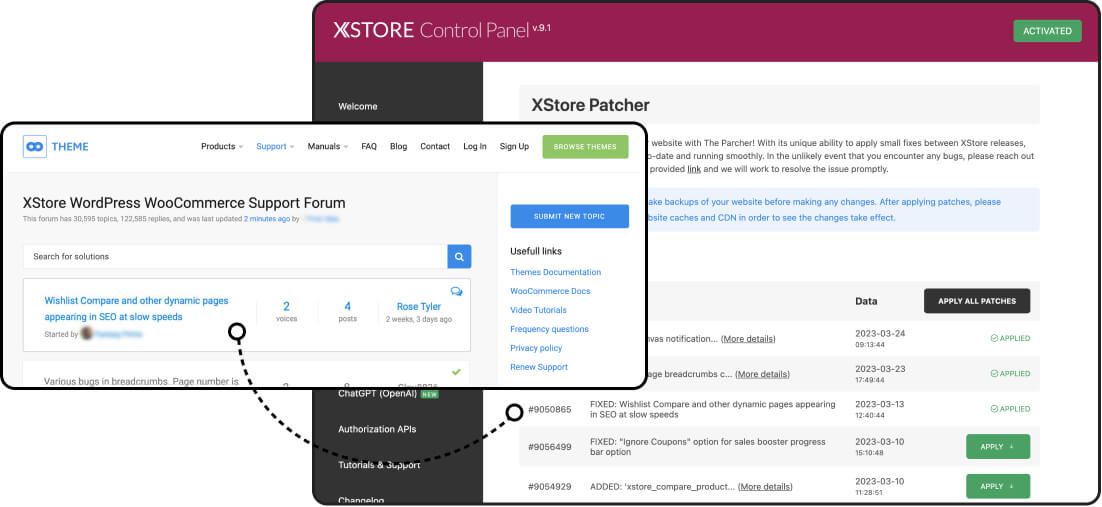The image size is (1102, 507).
Task: Click the Sign Up link
Action: click(514, 146)
